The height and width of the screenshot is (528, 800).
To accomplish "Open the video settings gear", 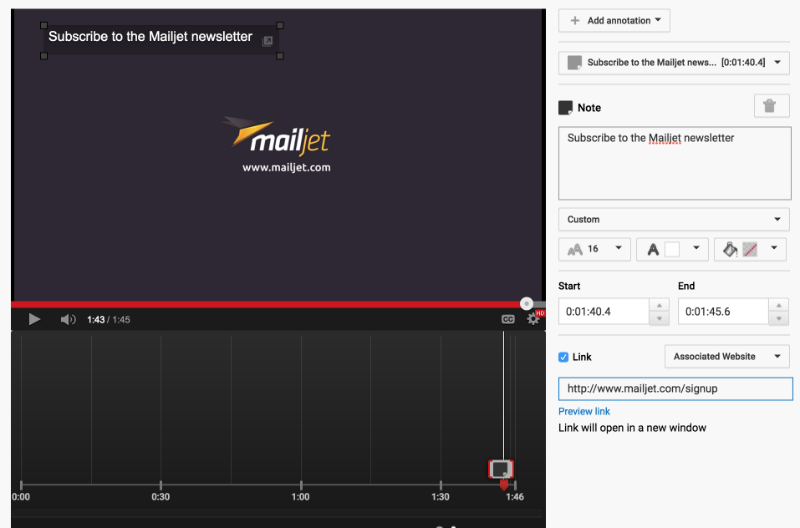I will pos(533,319).
